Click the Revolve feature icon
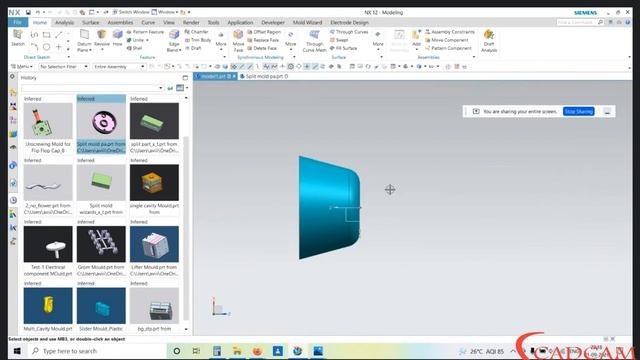The image size is (640, 360). [x=102, y=38]
